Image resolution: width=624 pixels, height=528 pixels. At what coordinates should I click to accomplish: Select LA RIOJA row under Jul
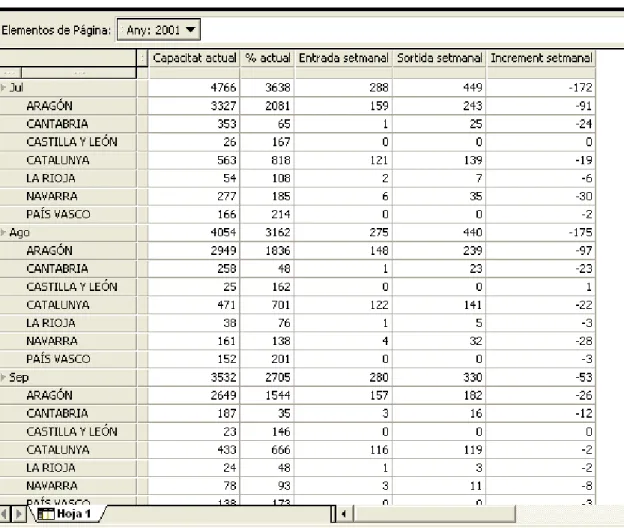pyautogui.click(x=68, y=178)
